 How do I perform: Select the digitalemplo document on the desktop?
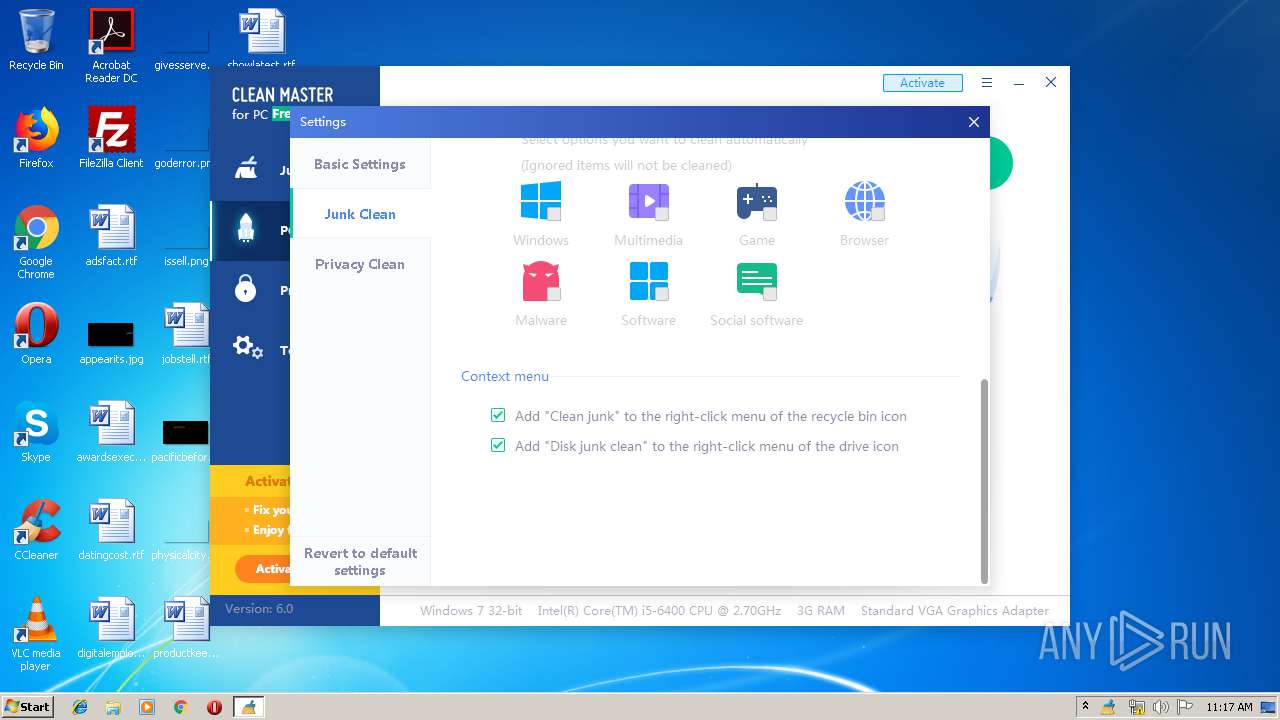click(111, 628)
